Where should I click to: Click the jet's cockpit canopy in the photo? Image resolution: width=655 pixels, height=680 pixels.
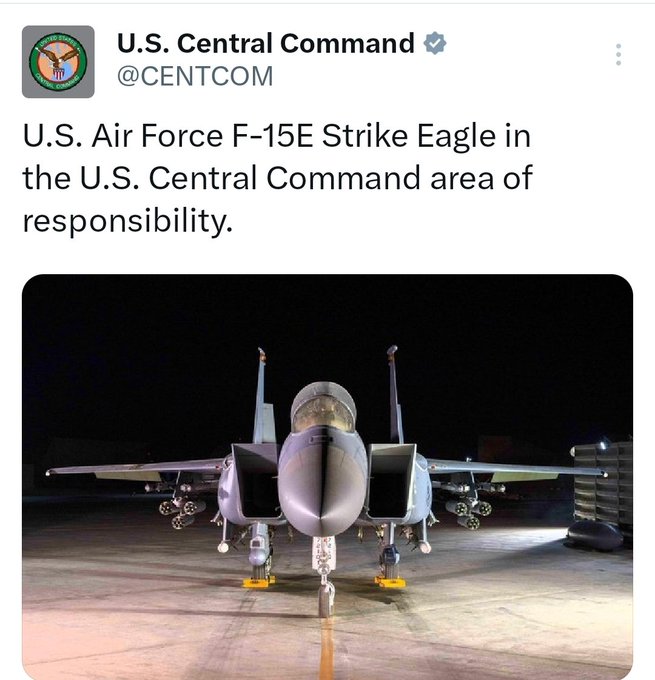click(323, 408)
